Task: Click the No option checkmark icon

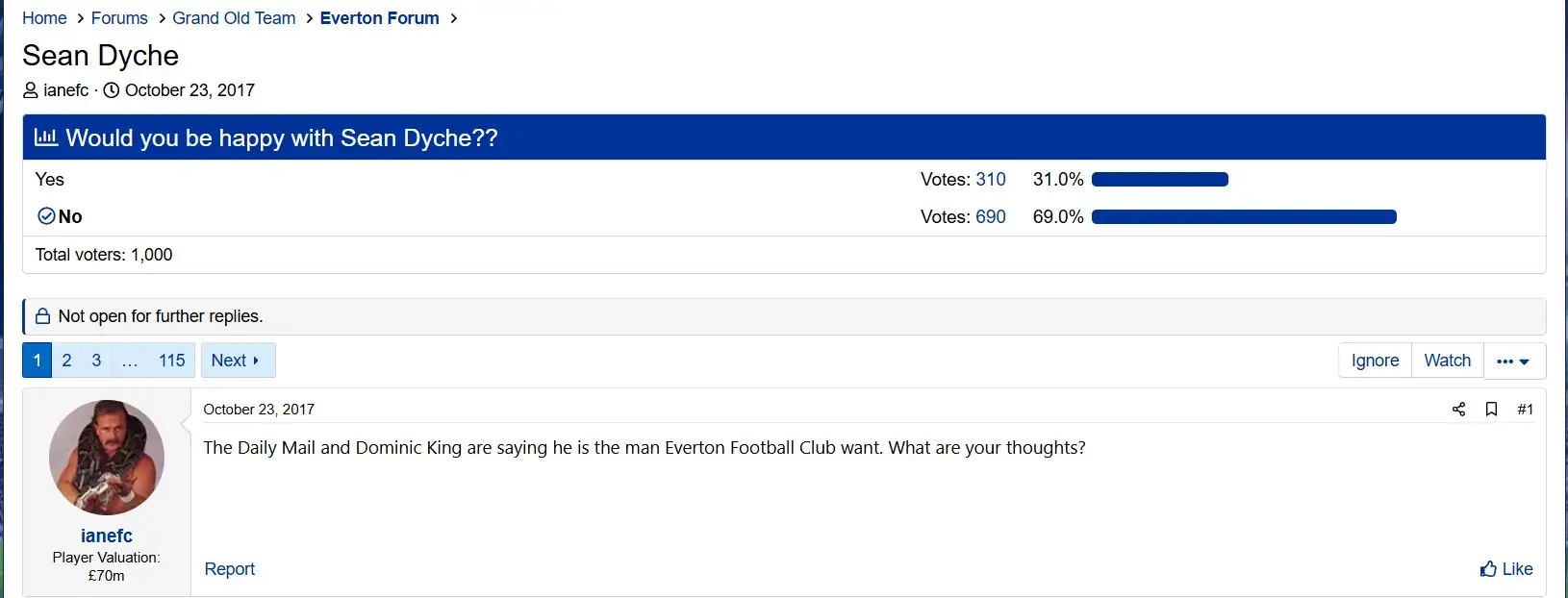Action: (46, 216)
